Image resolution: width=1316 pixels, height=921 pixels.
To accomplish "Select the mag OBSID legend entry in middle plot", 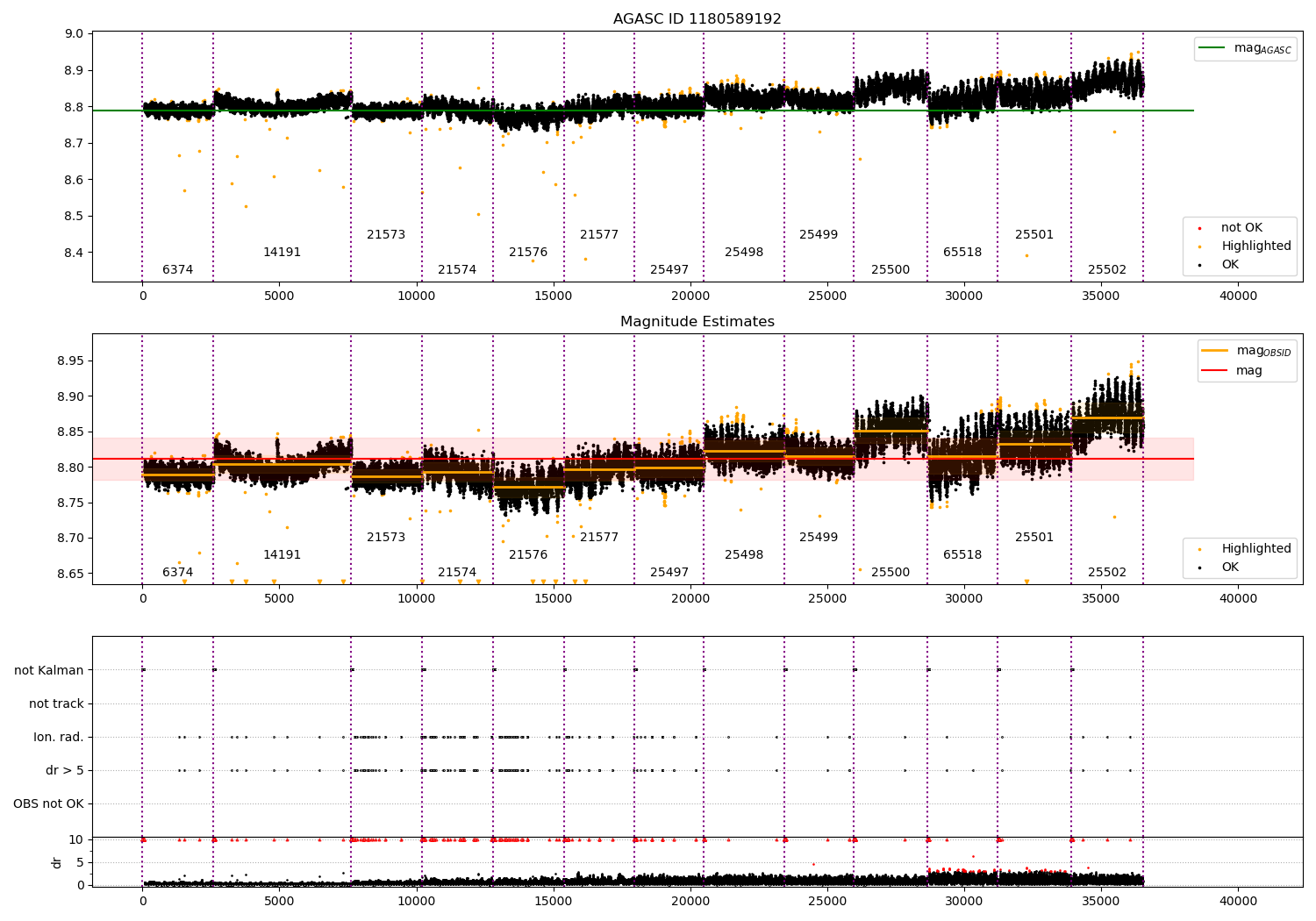I will [x=1246, y=351].
